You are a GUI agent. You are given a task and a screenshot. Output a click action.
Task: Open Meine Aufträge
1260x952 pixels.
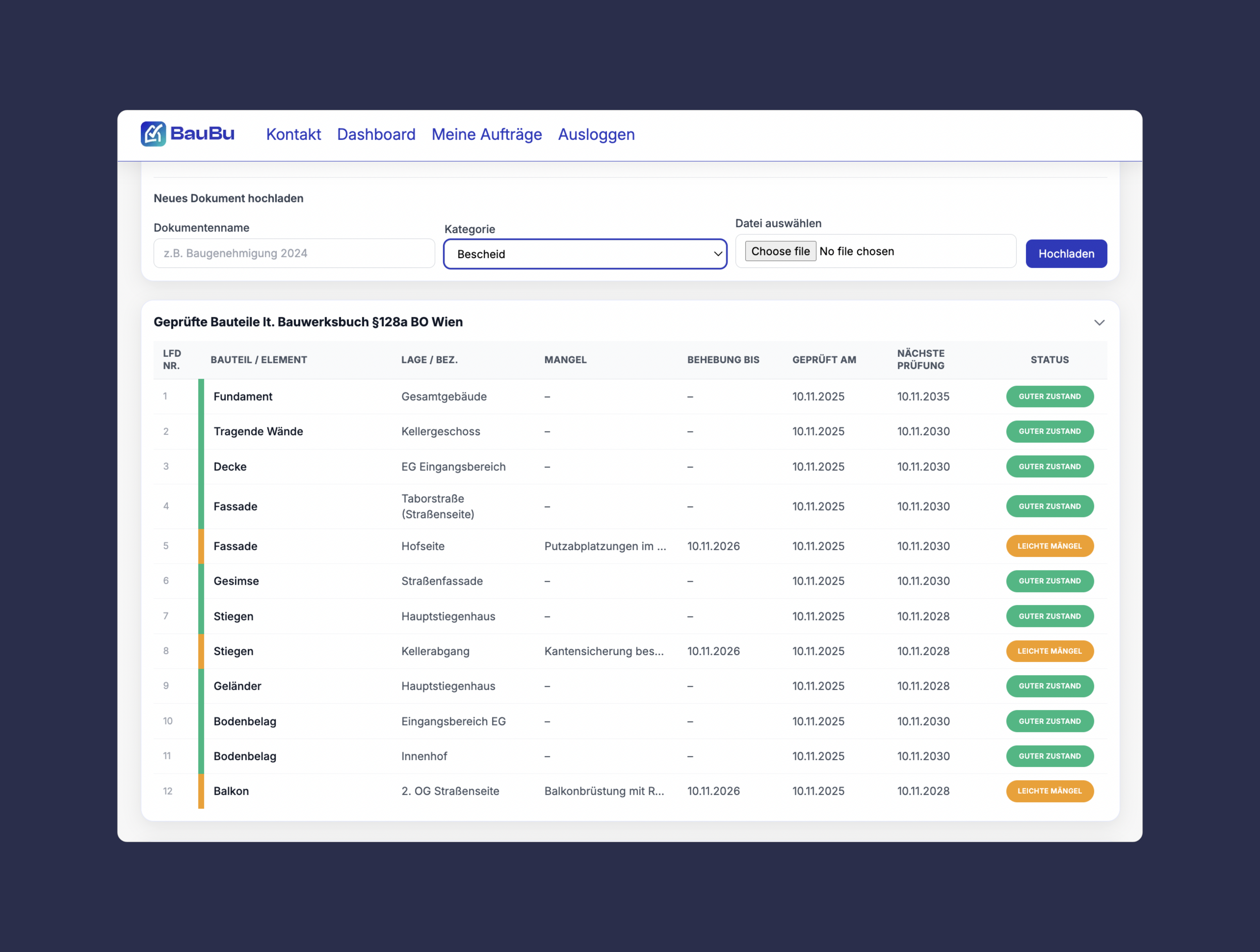(x=486, y=134)
